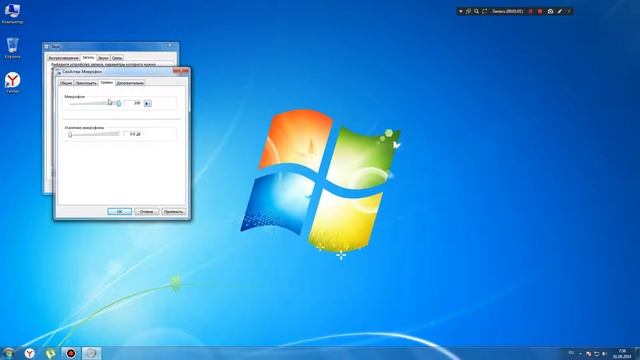Open the screen recorder taskbar icon
Image resolution: width=640 pixels, height=360 pixels.
click(71, 353)
